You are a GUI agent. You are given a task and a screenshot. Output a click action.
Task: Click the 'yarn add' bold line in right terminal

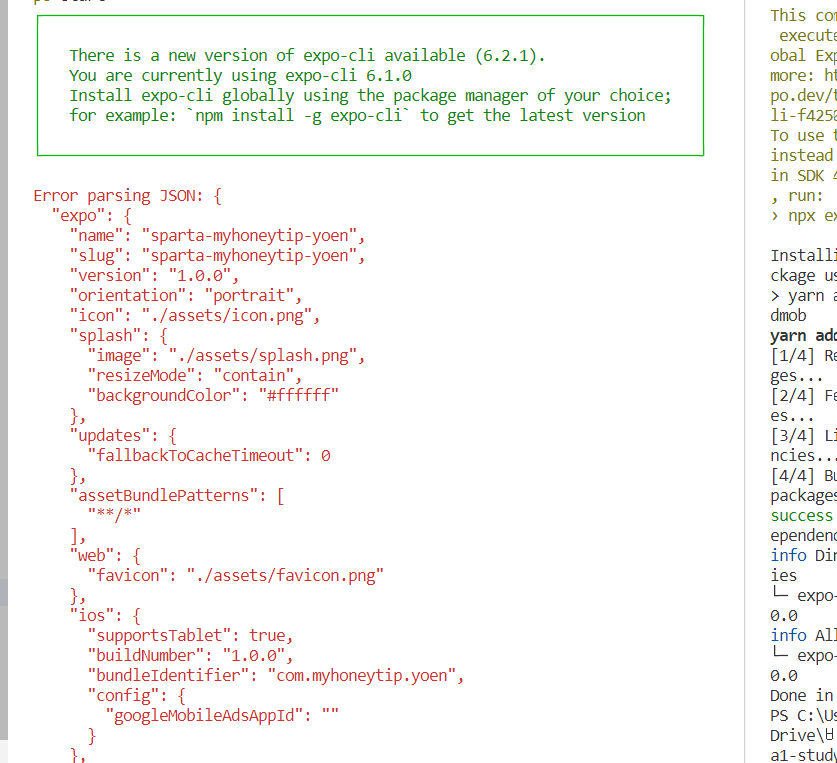803,336
